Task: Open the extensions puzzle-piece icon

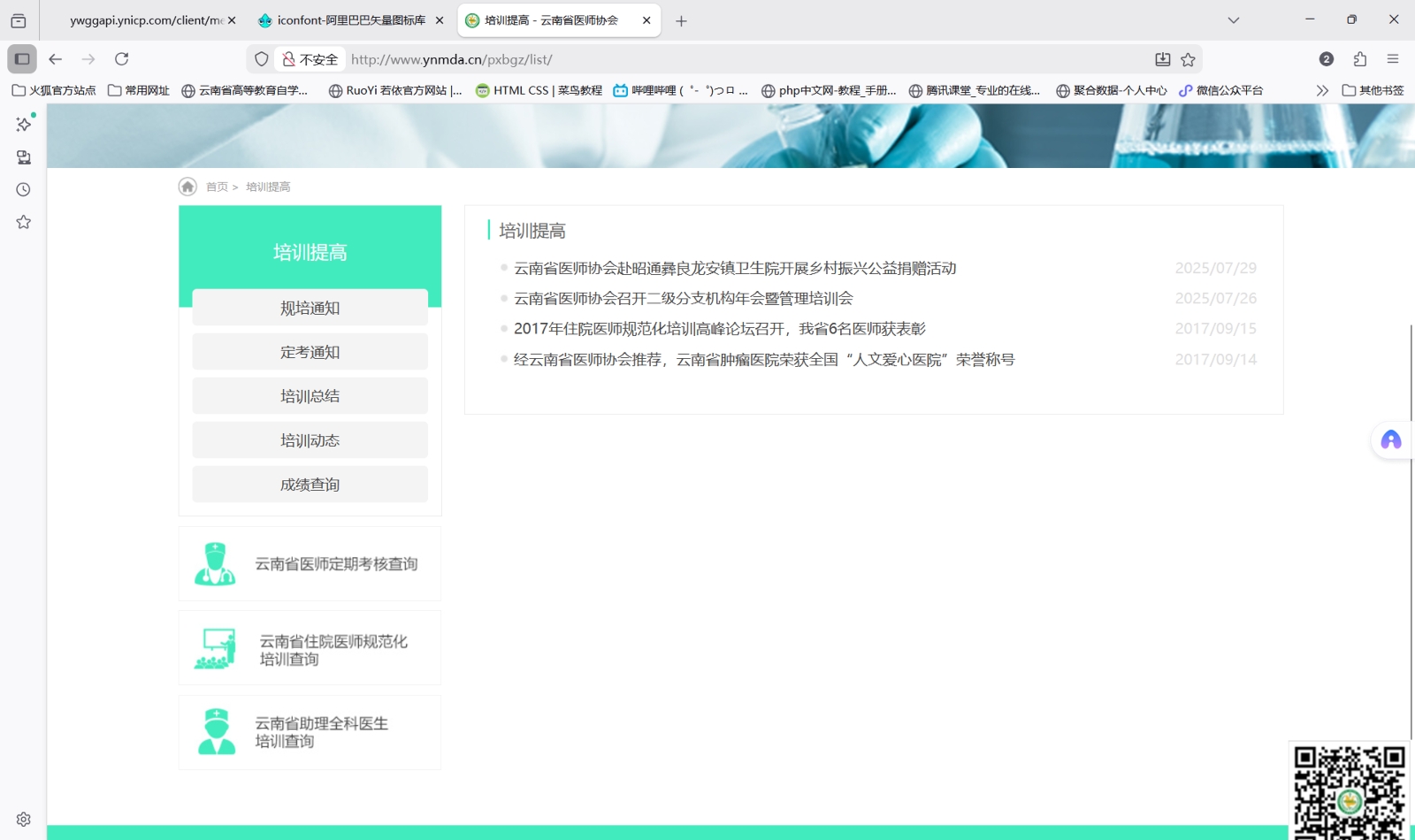Action: (x=1359, y=59)
